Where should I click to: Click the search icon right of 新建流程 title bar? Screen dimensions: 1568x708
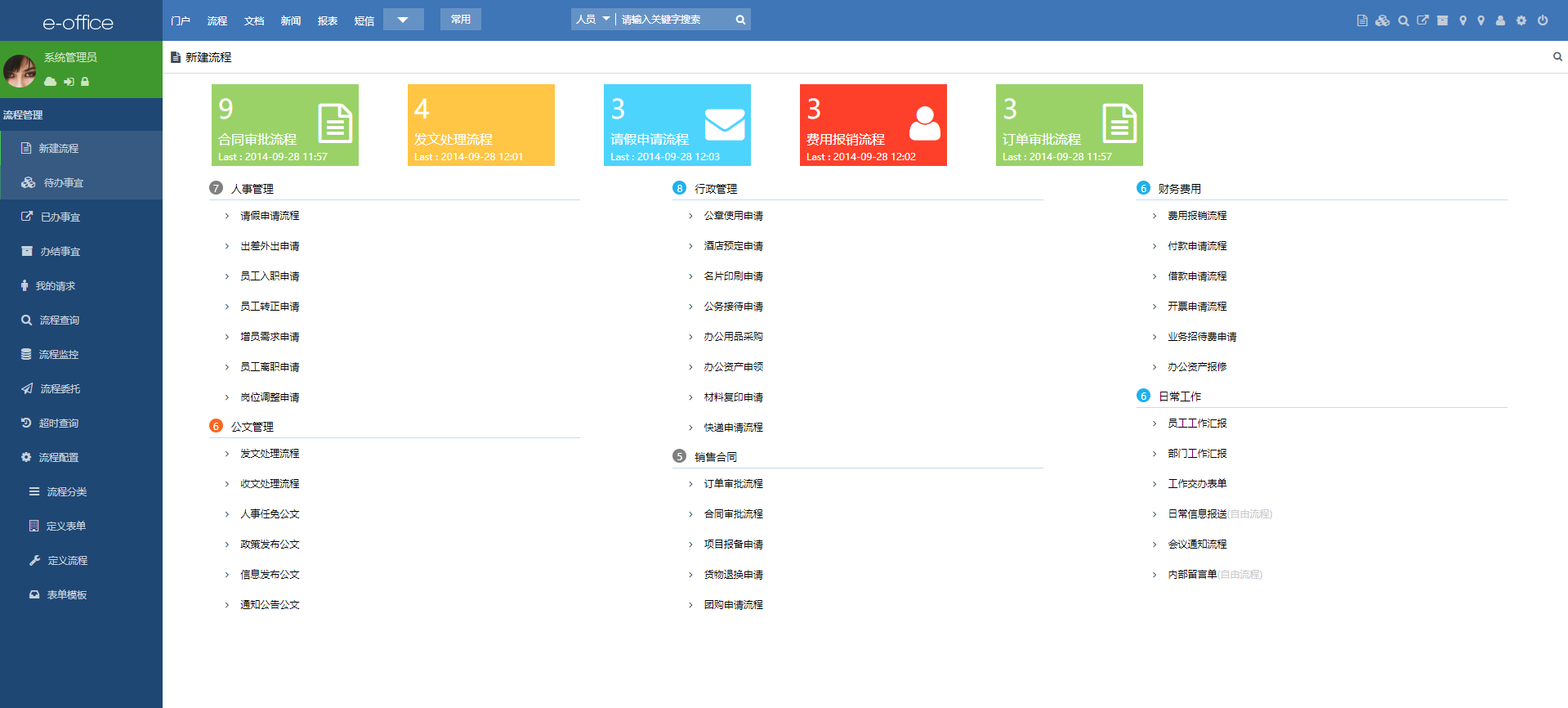coord(1557,57)
